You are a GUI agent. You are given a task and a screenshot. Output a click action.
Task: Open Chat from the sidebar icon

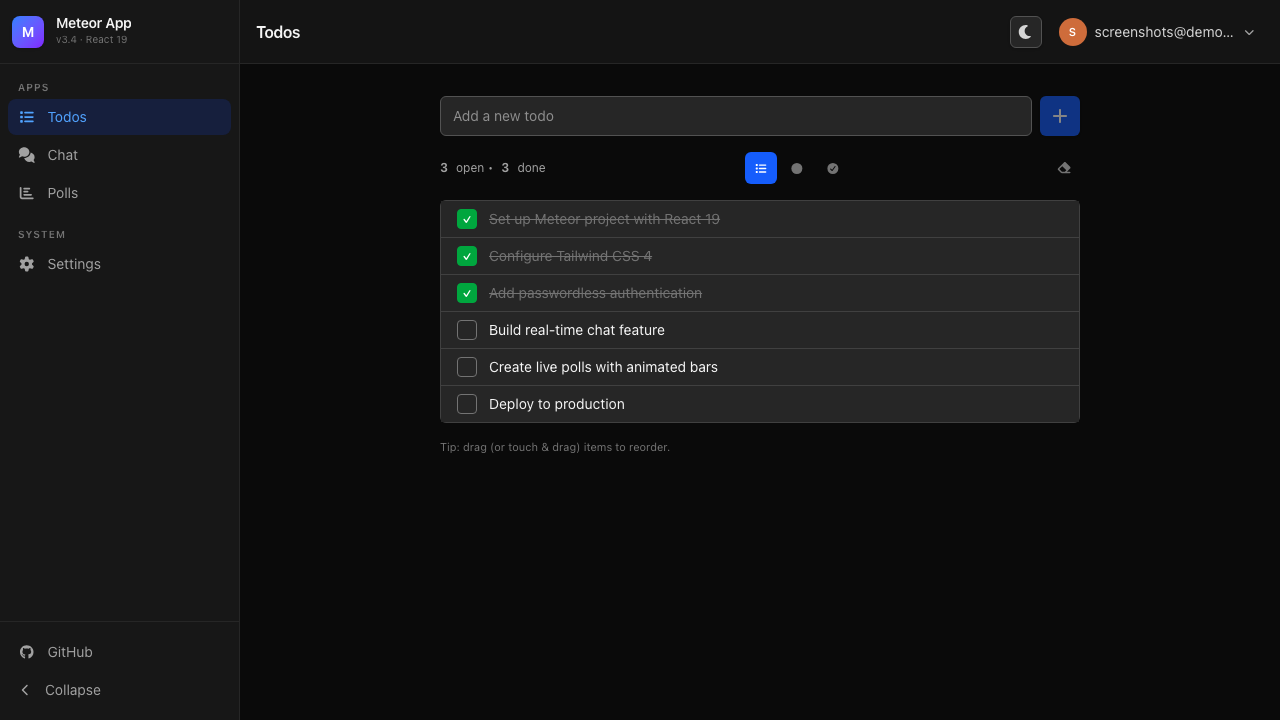point(26,155)
